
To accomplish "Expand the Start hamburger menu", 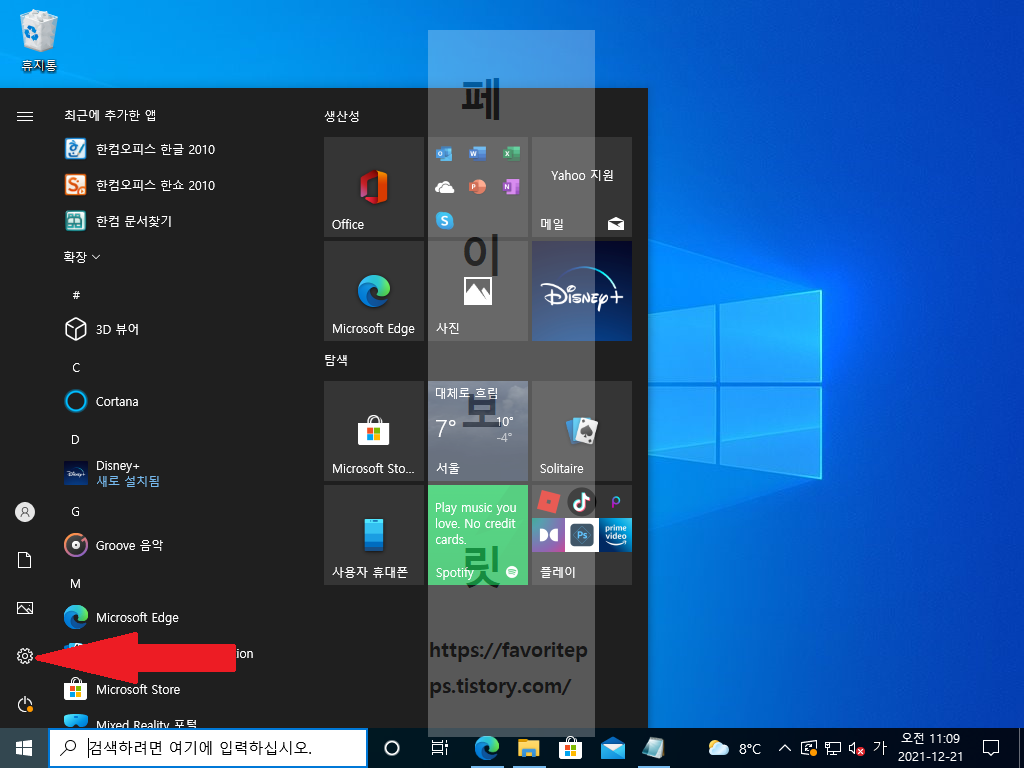I will coord(25,116).
